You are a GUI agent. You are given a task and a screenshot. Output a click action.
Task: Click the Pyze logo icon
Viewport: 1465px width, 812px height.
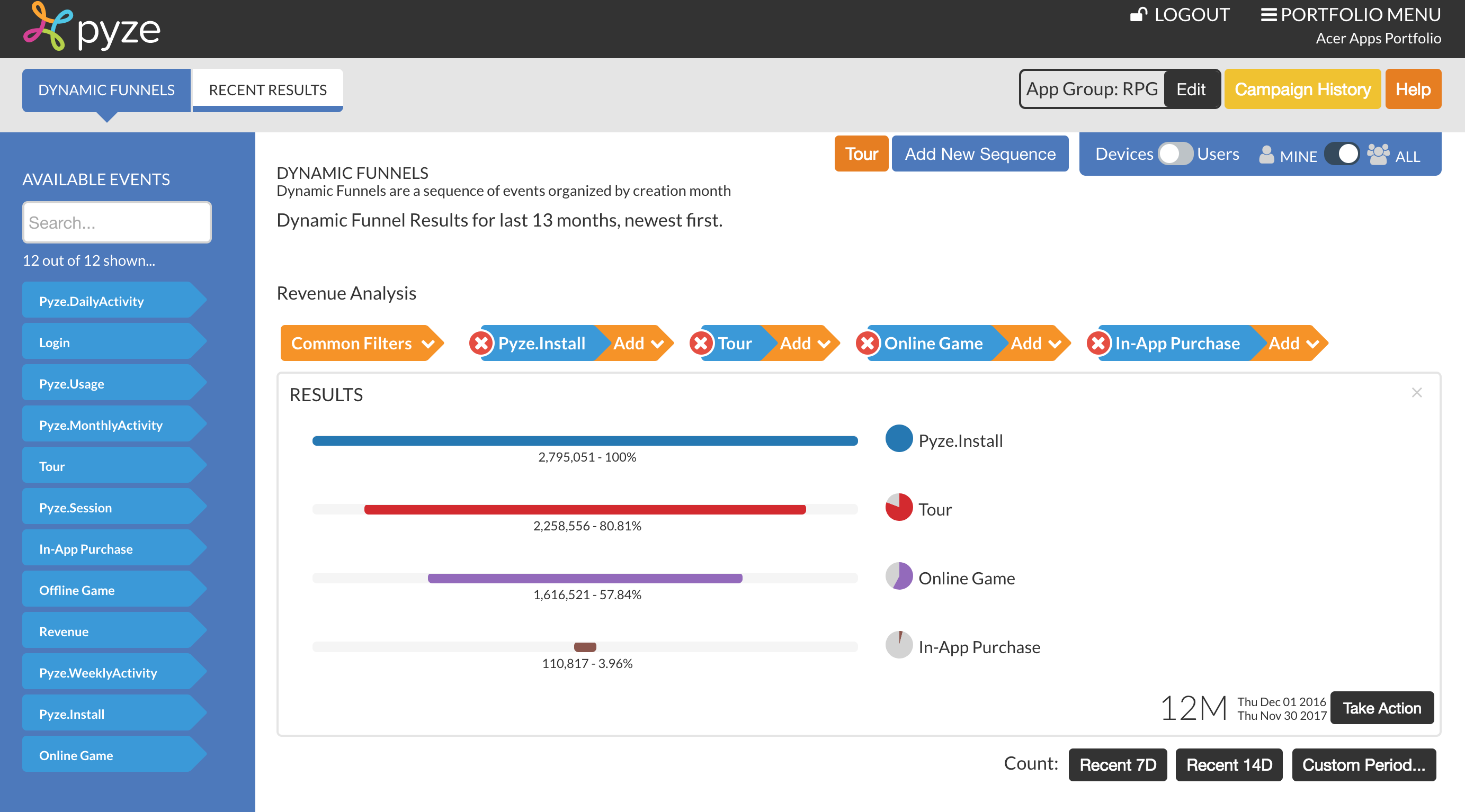click(x=48, y=26)
